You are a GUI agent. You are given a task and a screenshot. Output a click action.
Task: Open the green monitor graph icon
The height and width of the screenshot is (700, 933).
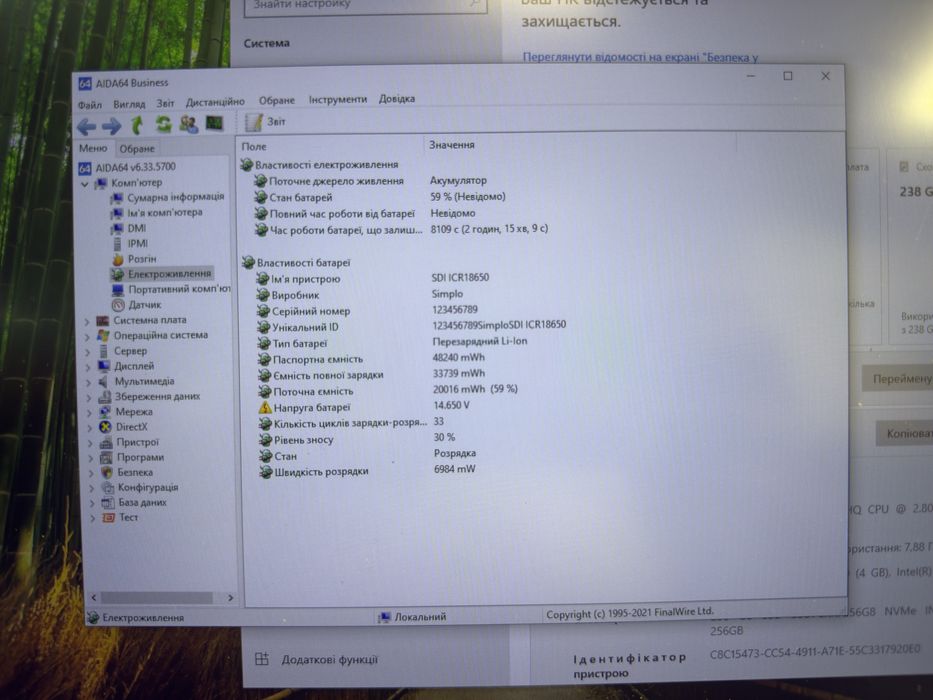pyautogui.click(x=214, y=123)
